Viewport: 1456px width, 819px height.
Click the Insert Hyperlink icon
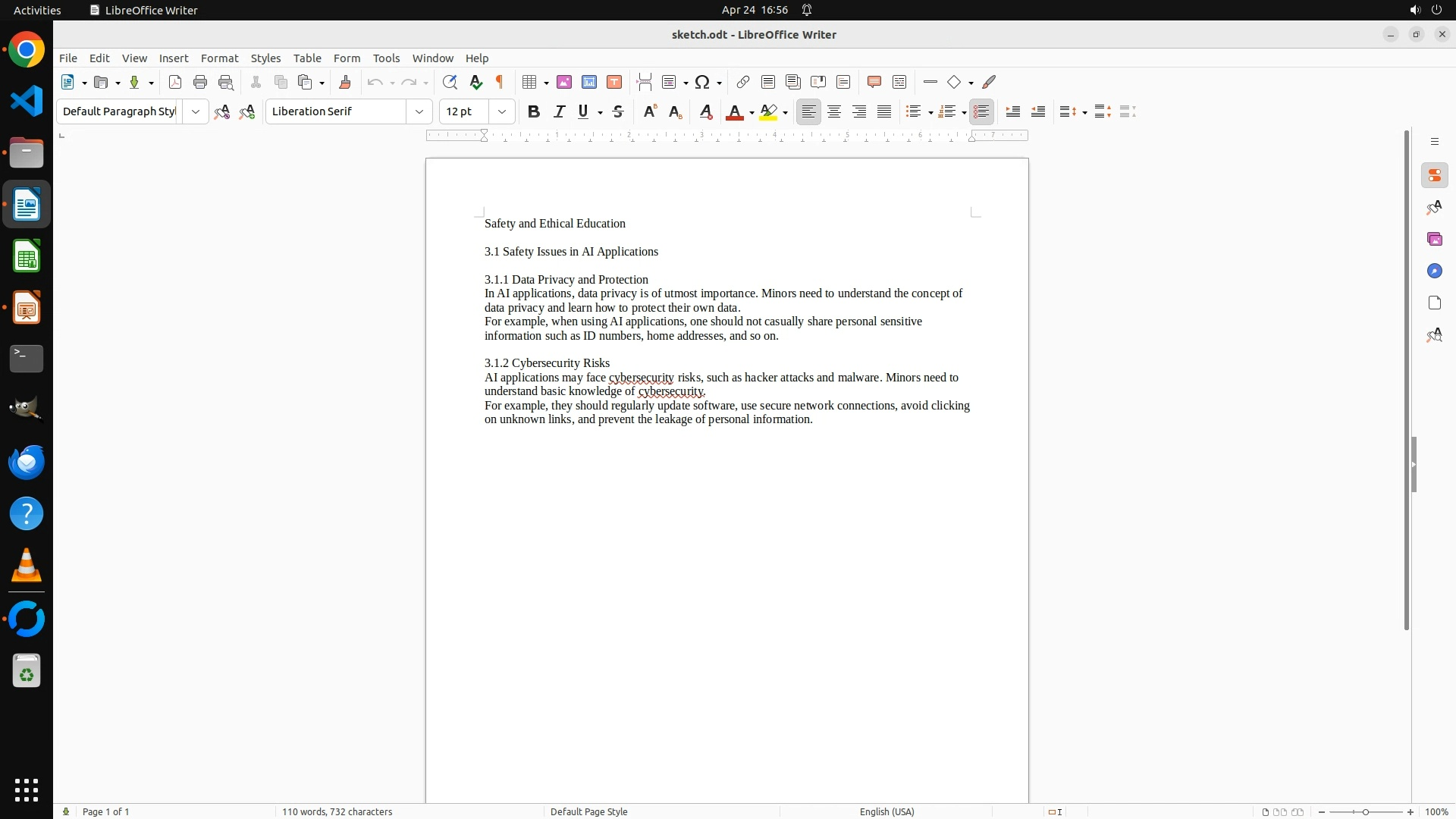pos(743,82)
